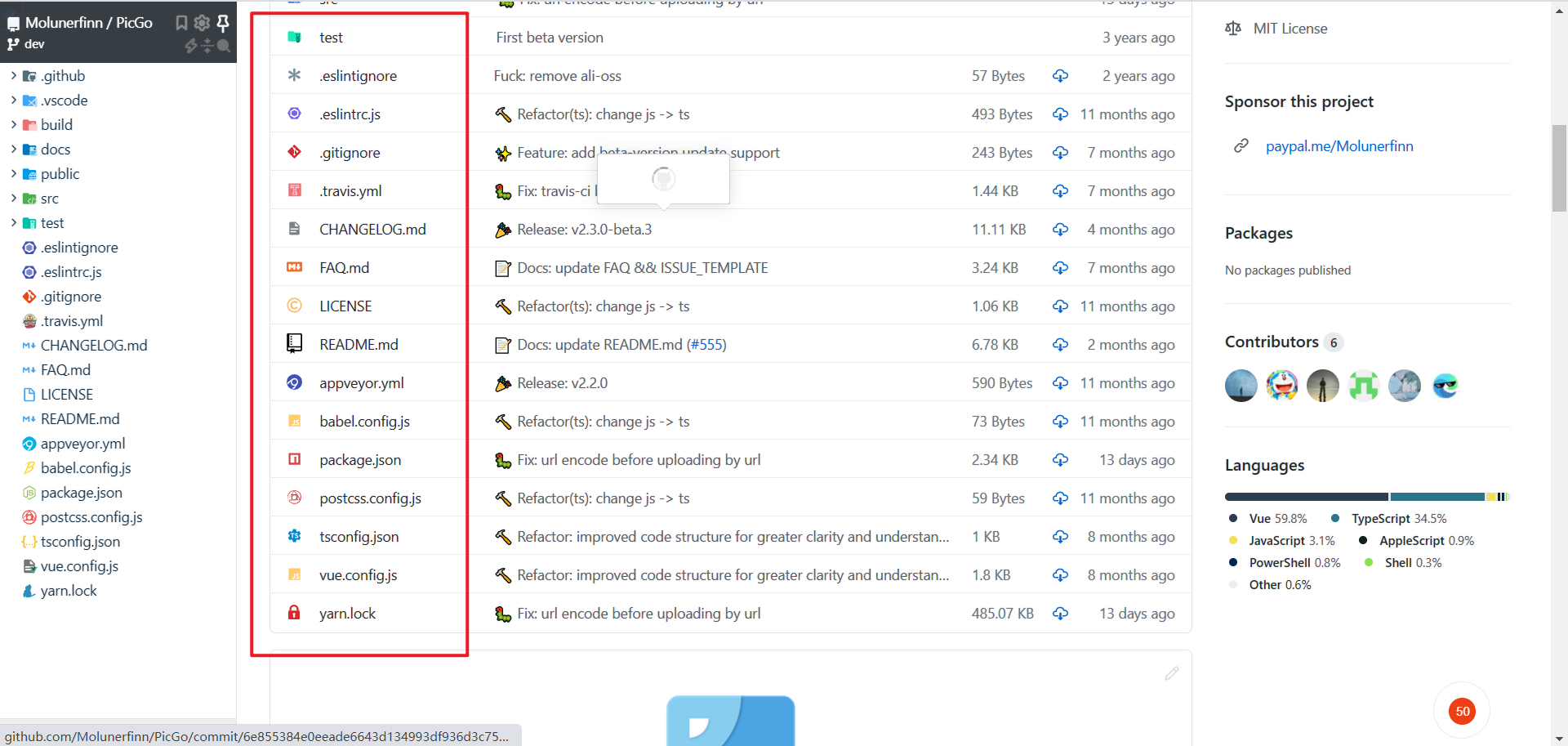The width and height of the screenshot is (1568, 746).
Task: Click the Doraemon contributor avatar
Action: click(x=1282, y=386)
